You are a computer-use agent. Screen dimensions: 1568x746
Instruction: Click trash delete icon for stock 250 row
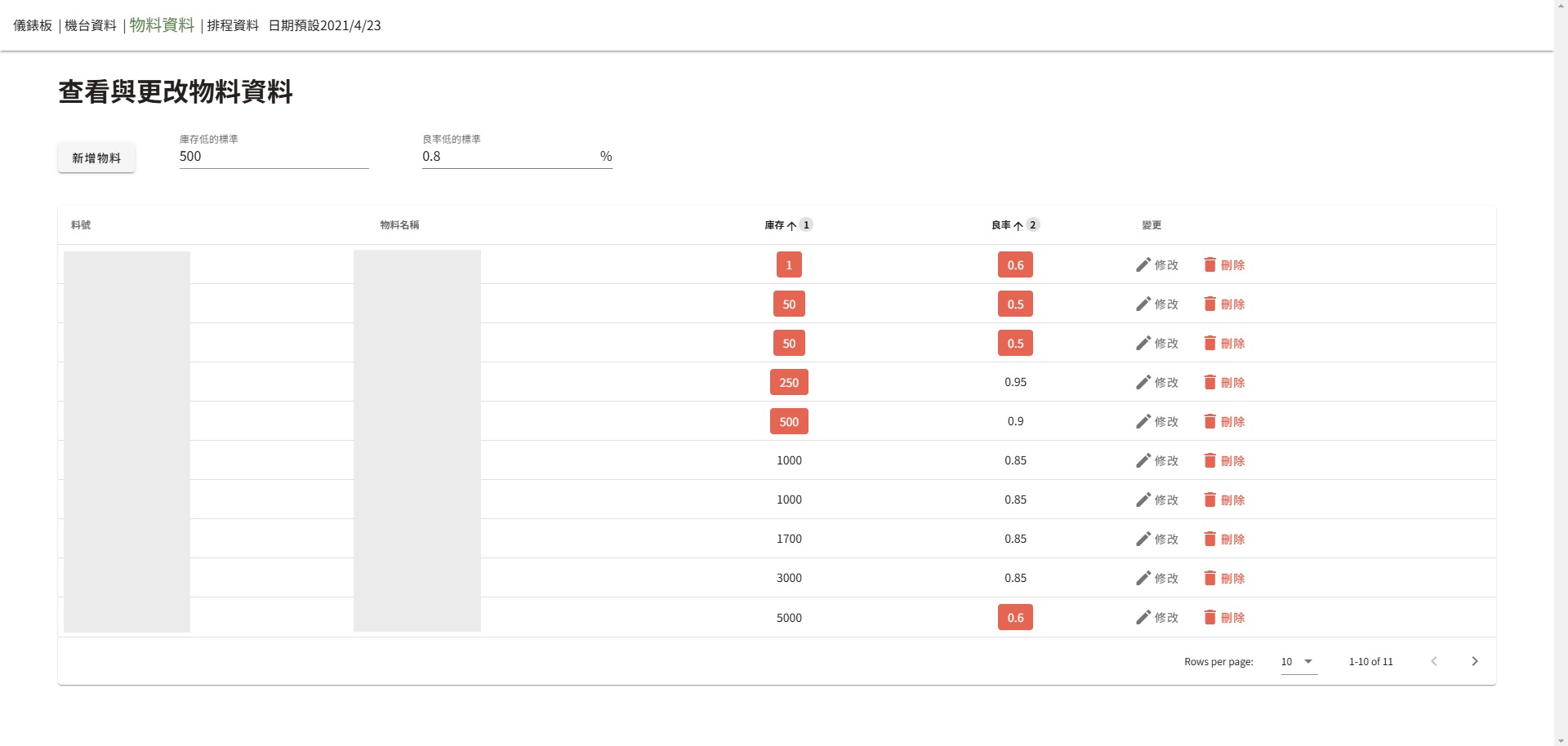click(x=1210, y=382)
